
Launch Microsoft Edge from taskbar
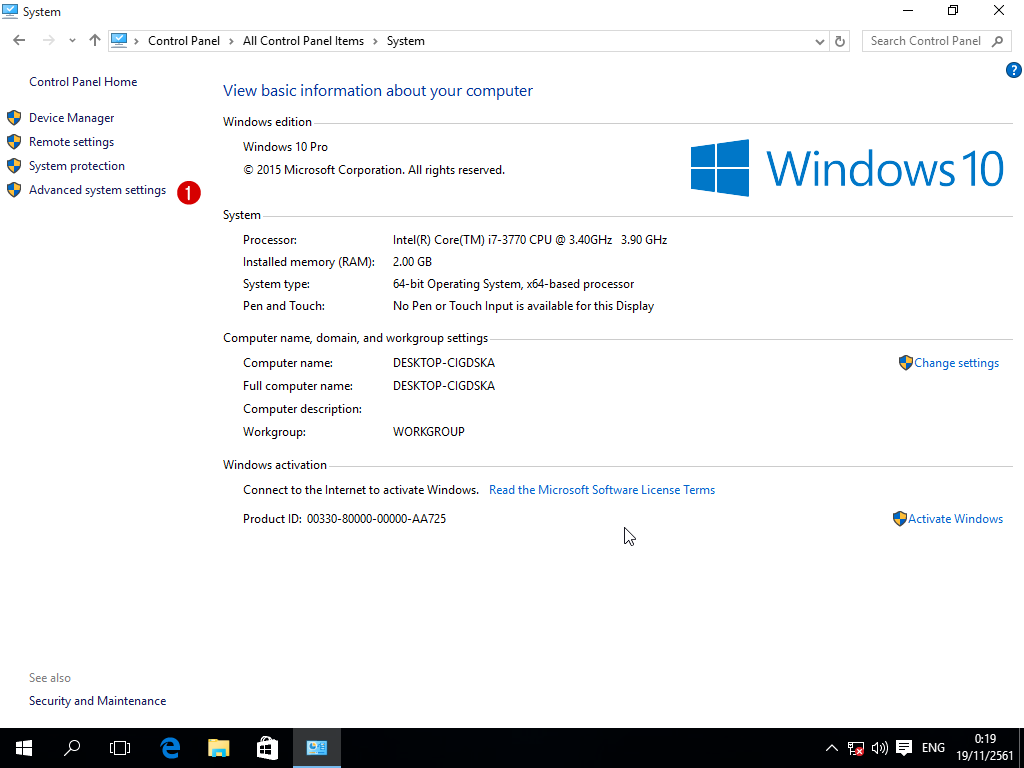click(x=170, y=748)
